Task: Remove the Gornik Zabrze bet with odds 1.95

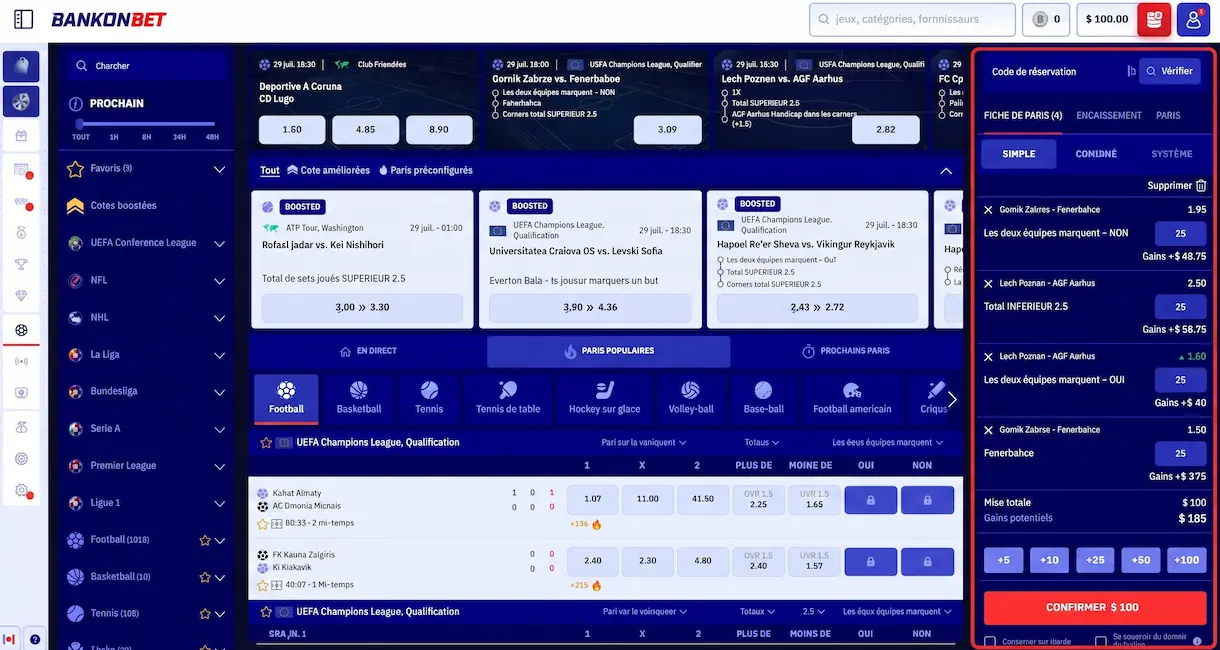Action: pyautogui.click(x=988, y=210)
